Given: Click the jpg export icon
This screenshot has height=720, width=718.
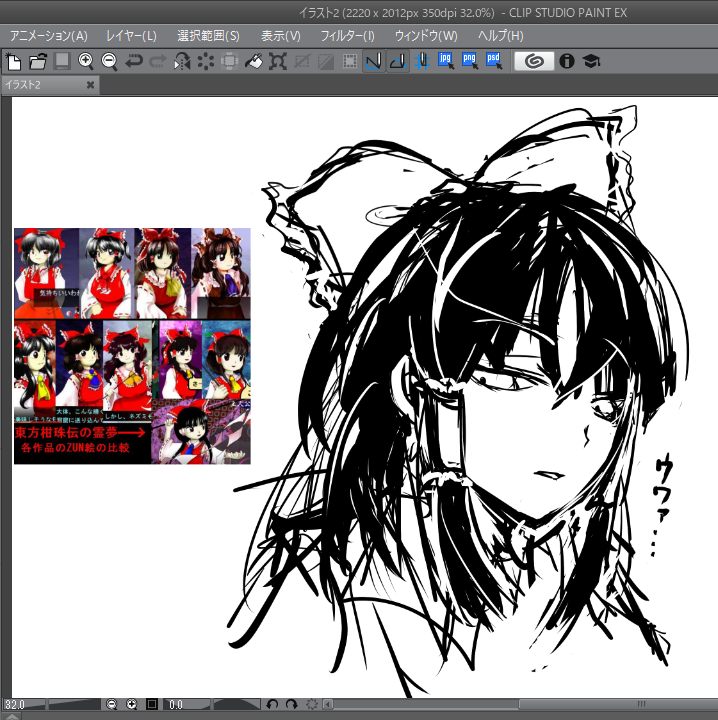Looking at the screenshot, I should (x=446, y=61).
